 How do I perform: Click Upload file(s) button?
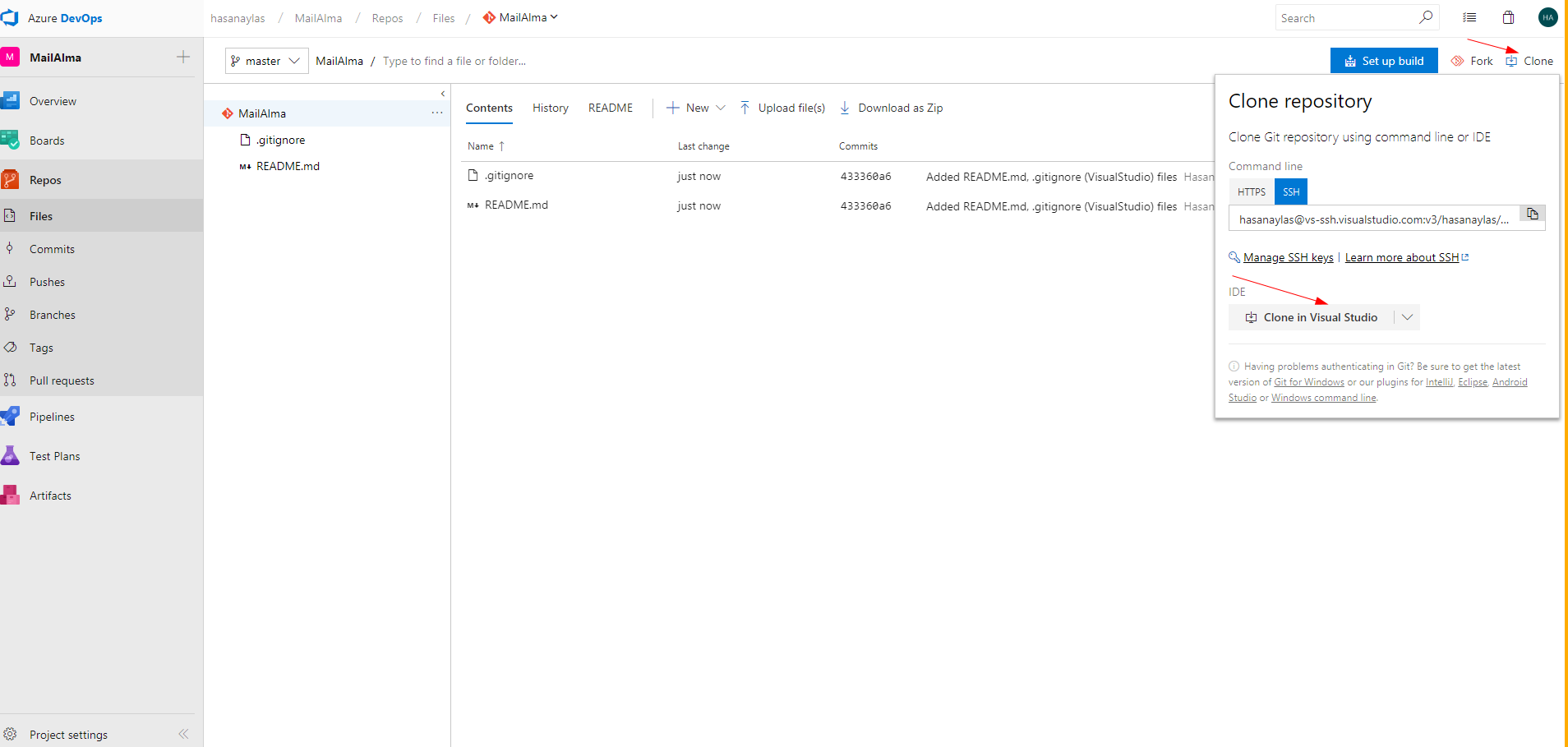point(782,108)
